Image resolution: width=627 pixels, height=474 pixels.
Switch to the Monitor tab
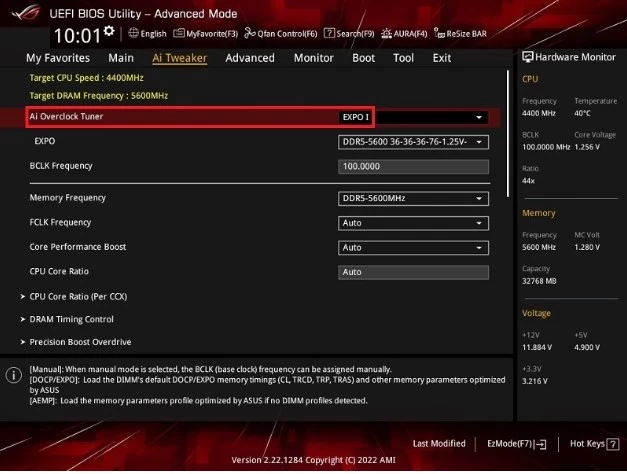313,58
